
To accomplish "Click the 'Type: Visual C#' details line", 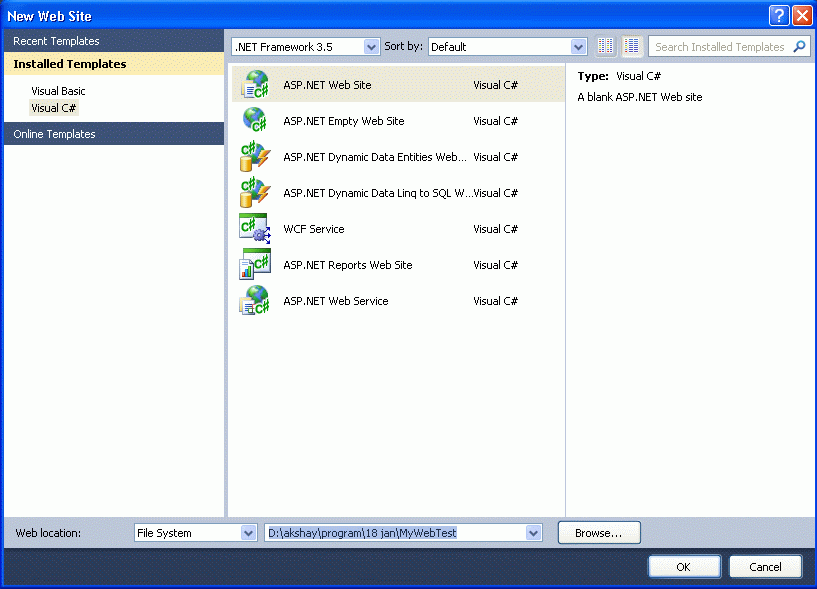I will [619, 76].
